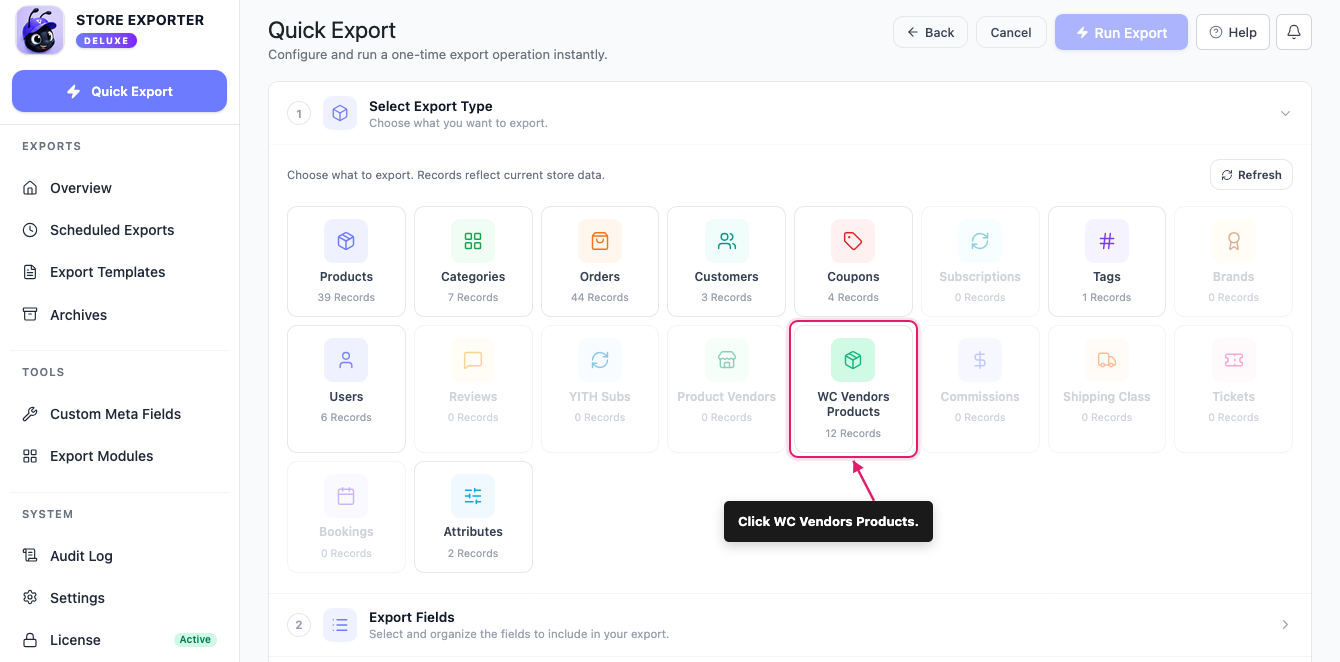Screen dimensions: 1340x662
Task: Collapse the Select Export Type section chevron
Action: (x=1286, y=113)
